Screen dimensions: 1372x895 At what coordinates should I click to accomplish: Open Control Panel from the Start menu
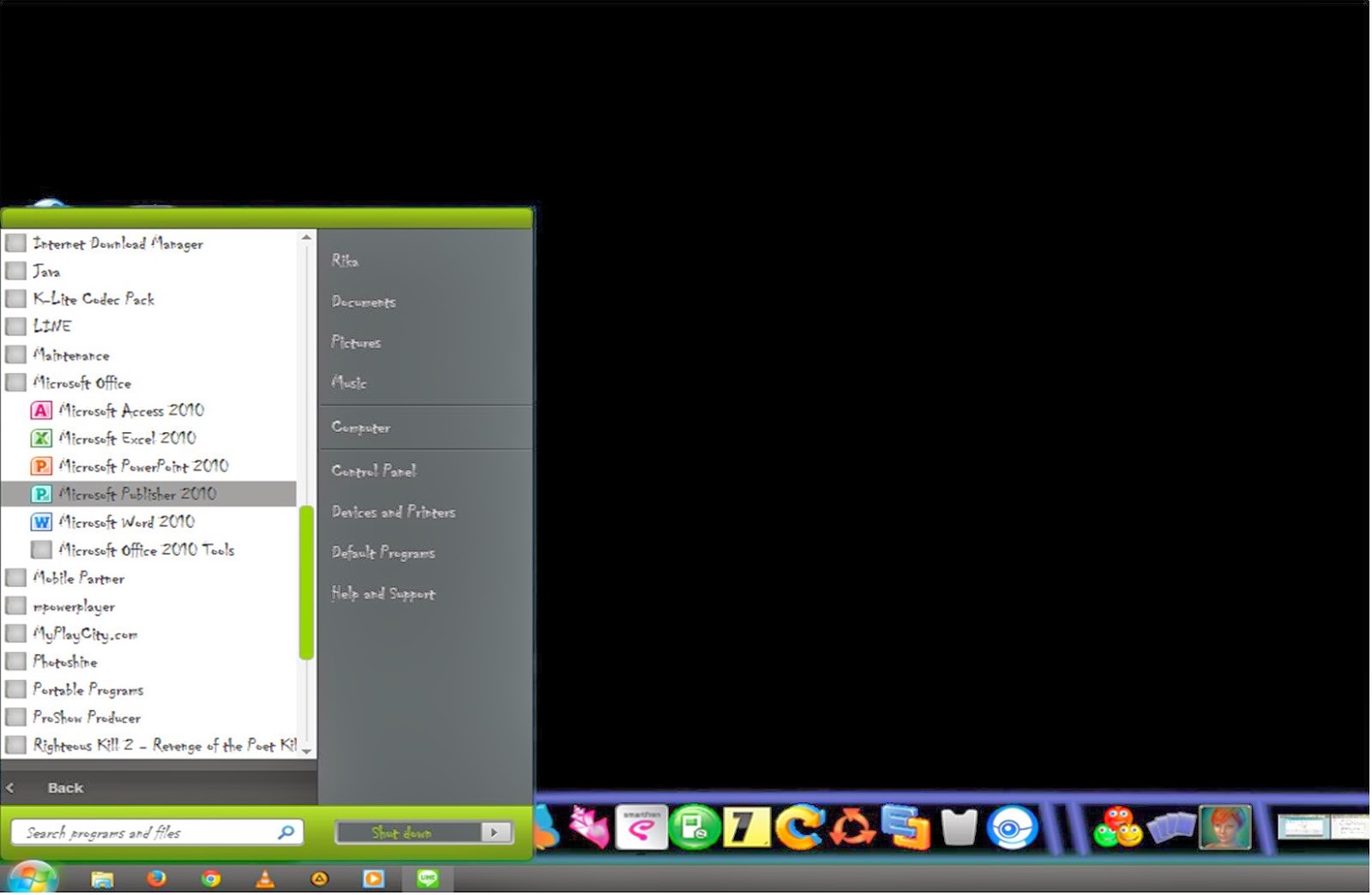[374, 470]
